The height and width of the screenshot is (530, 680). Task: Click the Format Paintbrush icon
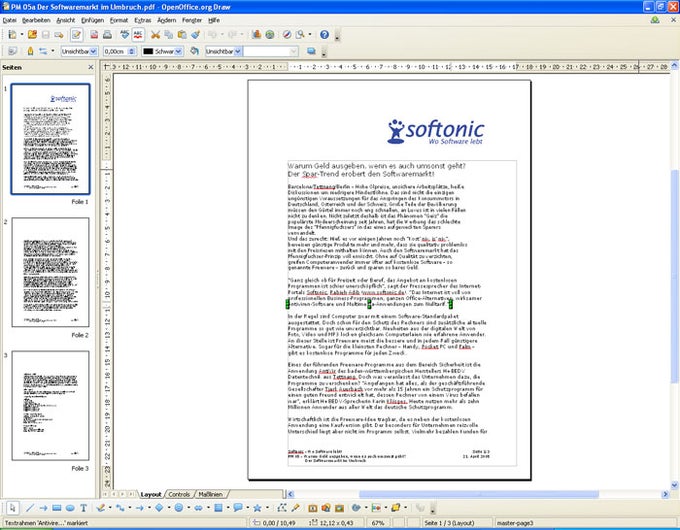click(x=196, y=35)
